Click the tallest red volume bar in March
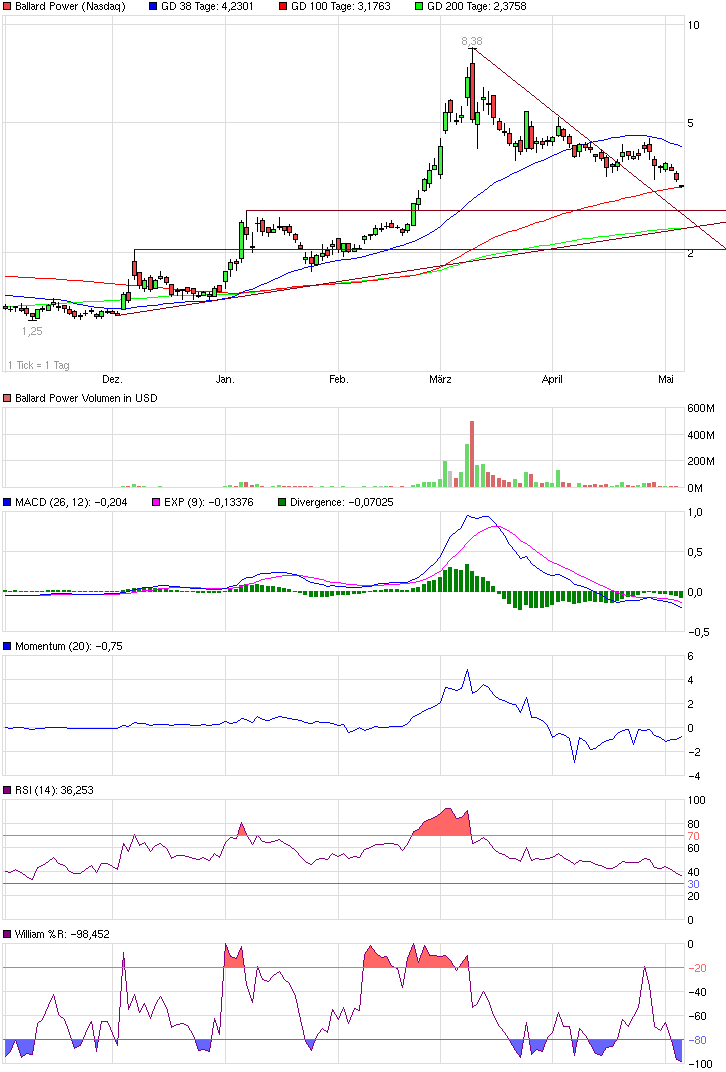 point(472,454)
